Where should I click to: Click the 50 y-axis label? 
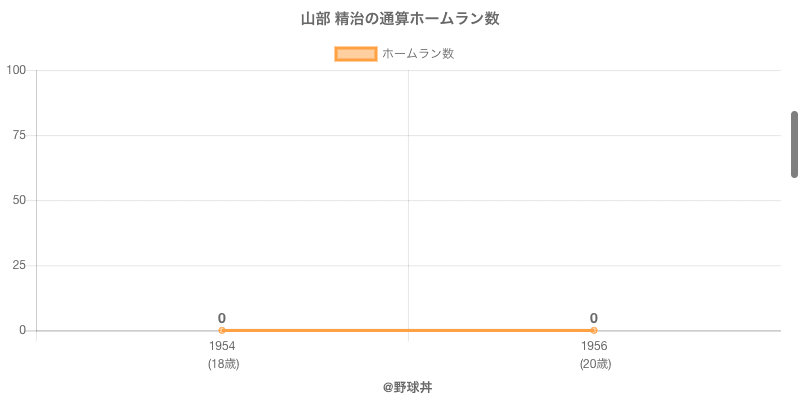pyautogui.click(x=19, y=200)
